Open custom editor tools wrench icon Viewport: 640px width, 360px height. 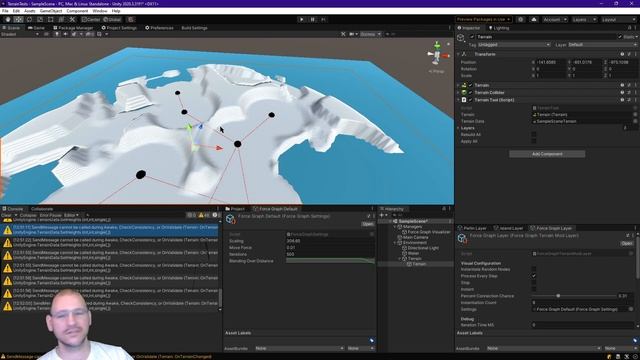tap(72, 19)
